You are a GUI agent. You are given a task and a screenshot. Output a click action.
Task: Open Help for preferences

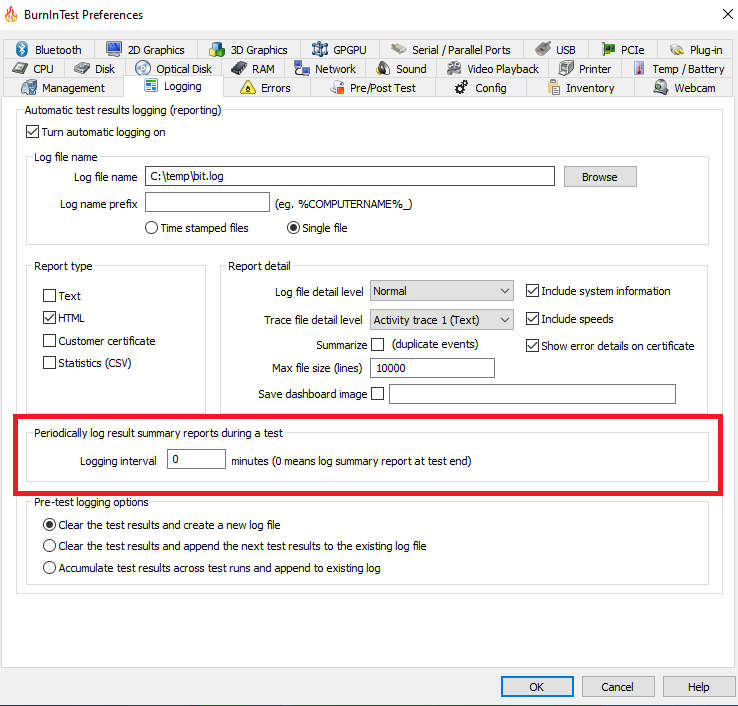(699, 687)
